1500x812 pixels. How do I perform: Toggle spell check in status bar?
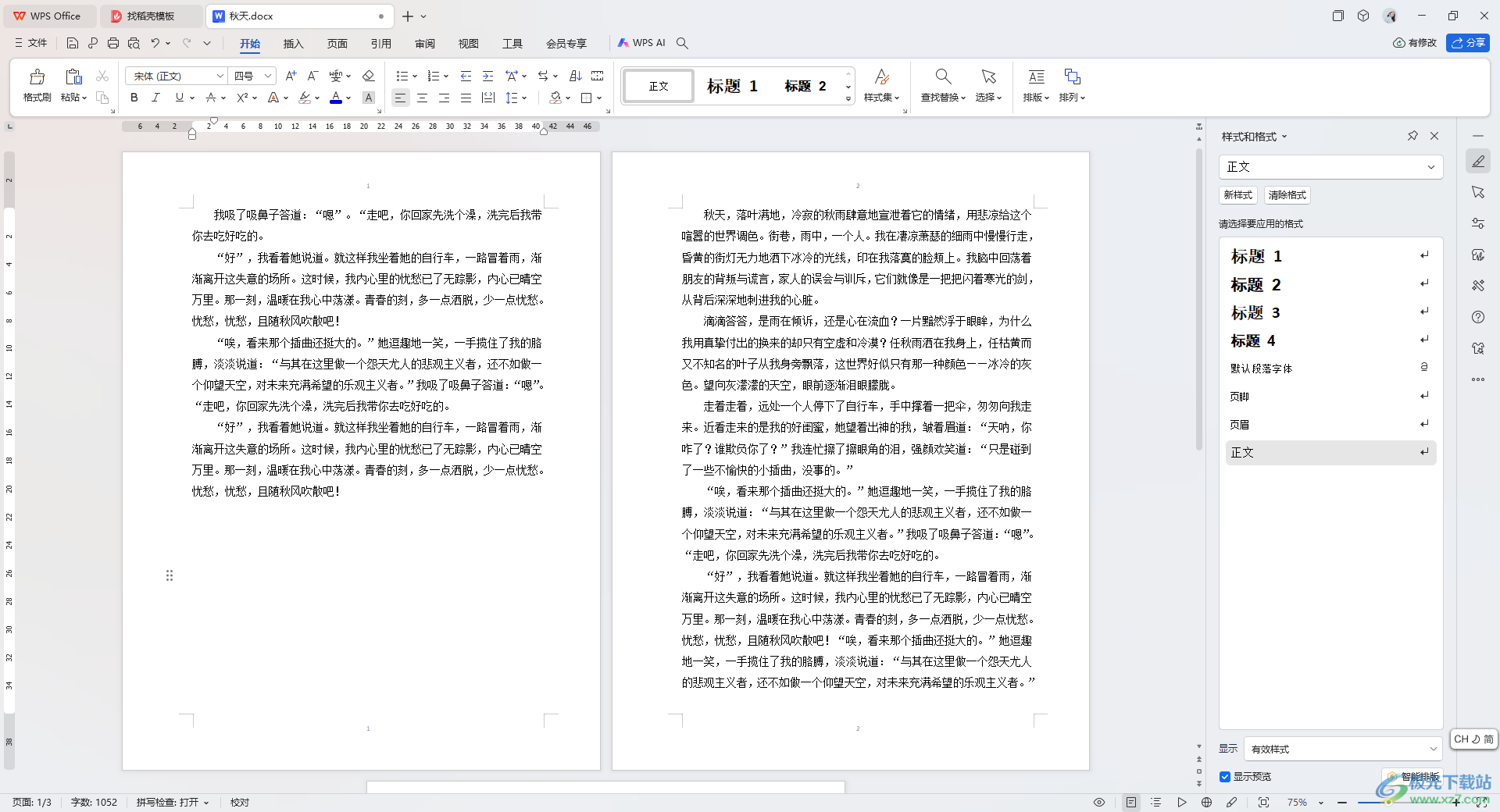[173, 802]
